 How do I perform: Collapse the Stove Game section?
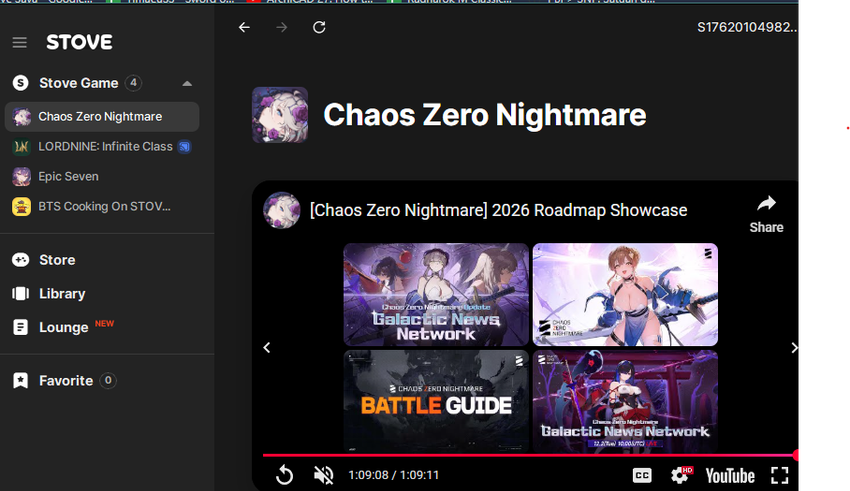pyautogui.click(x=187, y=83)
